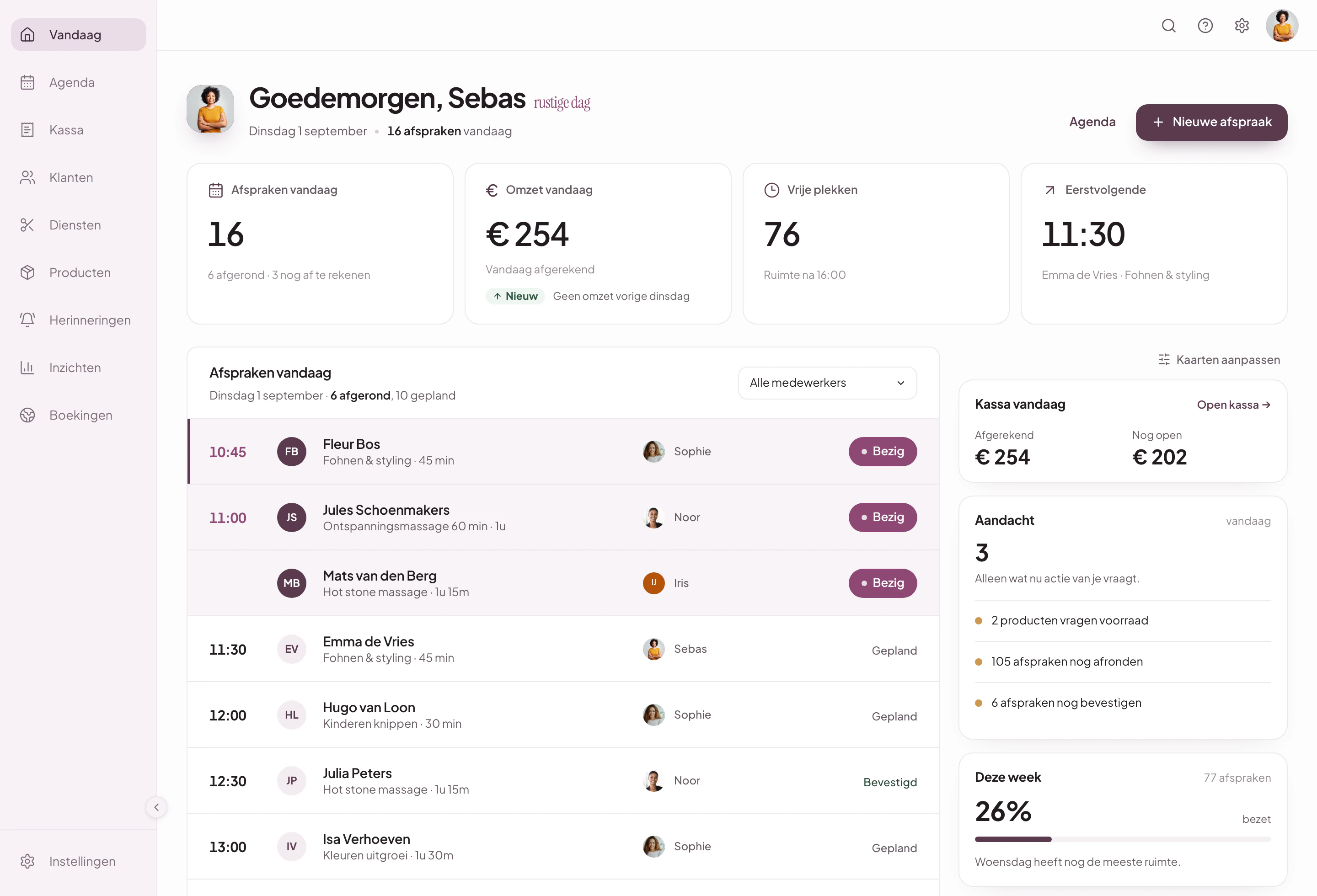
Task: Click the IV avatar for Isa Verhoeven
Action: click(x=291, y=846)
